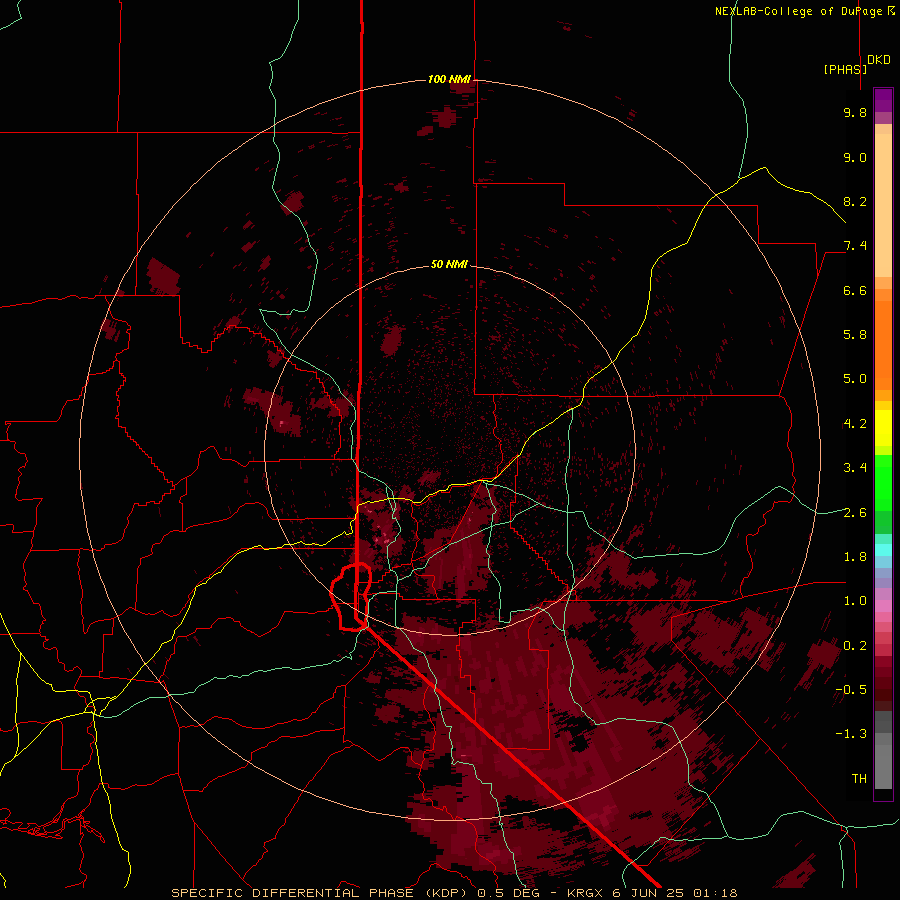Click the 7.4 scale label
Viewport: 900px width, 900px height.
[x=855, y=246]
